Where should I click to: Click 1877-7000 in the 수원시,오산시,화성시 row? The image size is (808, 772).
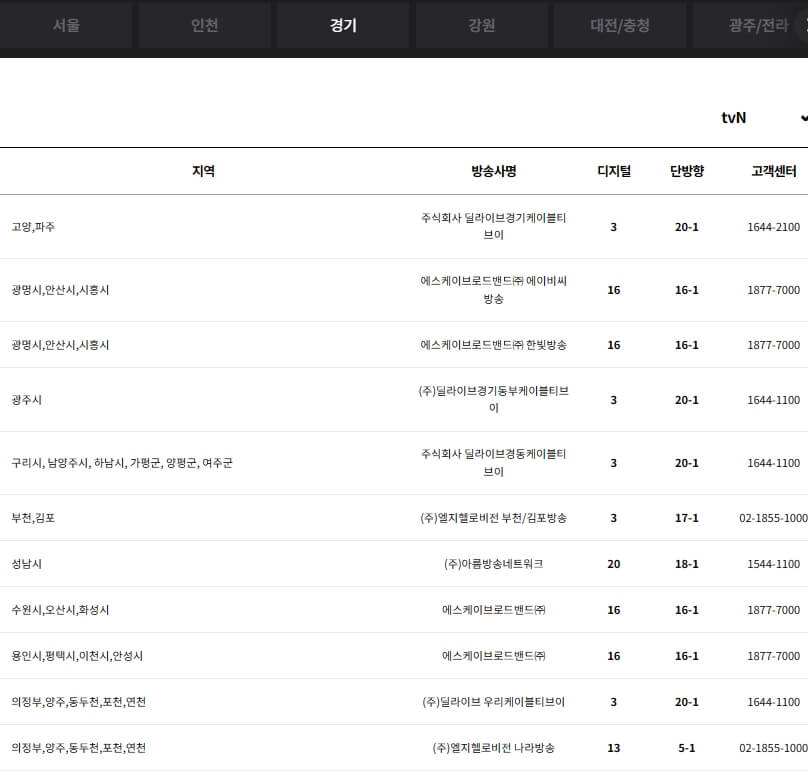click(x=773, y=610)
